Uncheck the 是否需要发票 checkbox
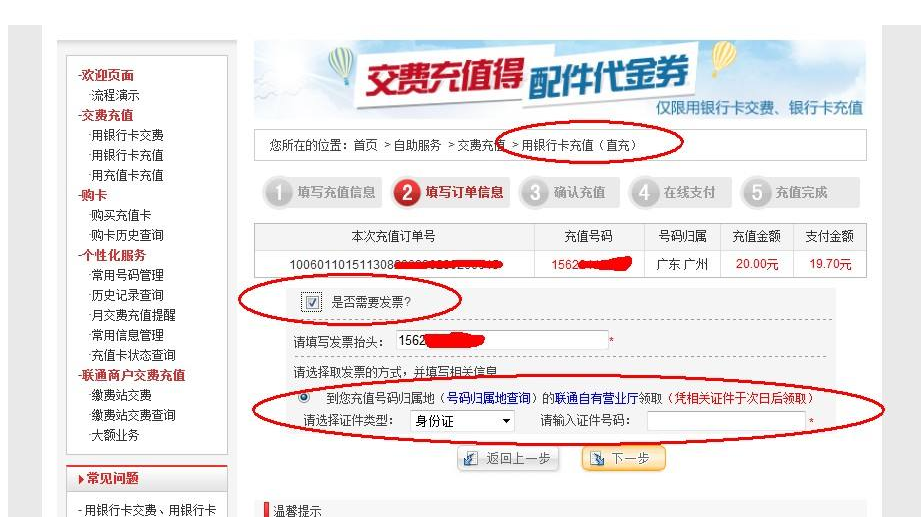The width and height of the screenshot is (921, 530). click(x=312, y=302)
